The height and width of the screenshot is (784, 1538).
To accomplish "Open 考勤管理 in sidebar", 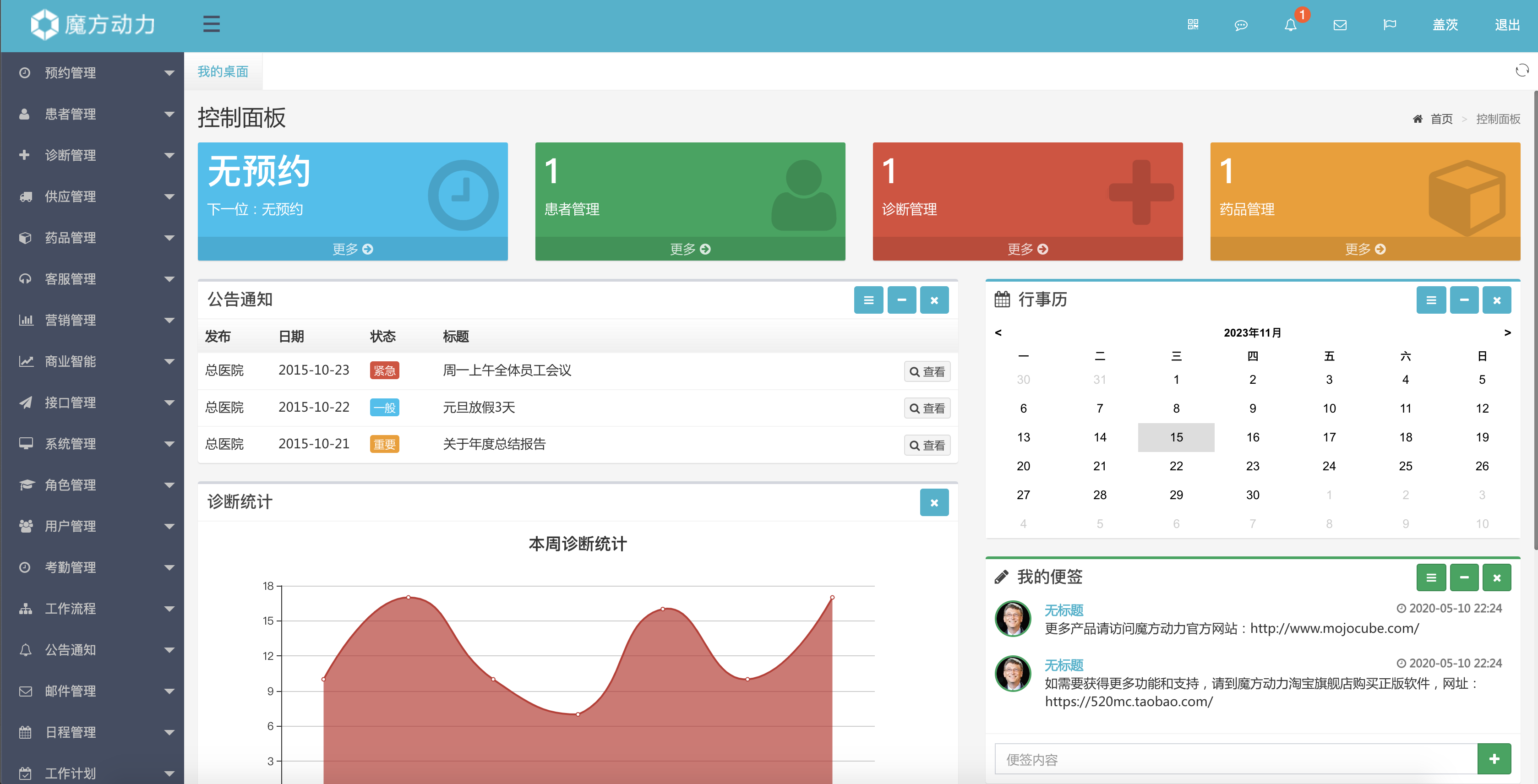I will (92, 567).
